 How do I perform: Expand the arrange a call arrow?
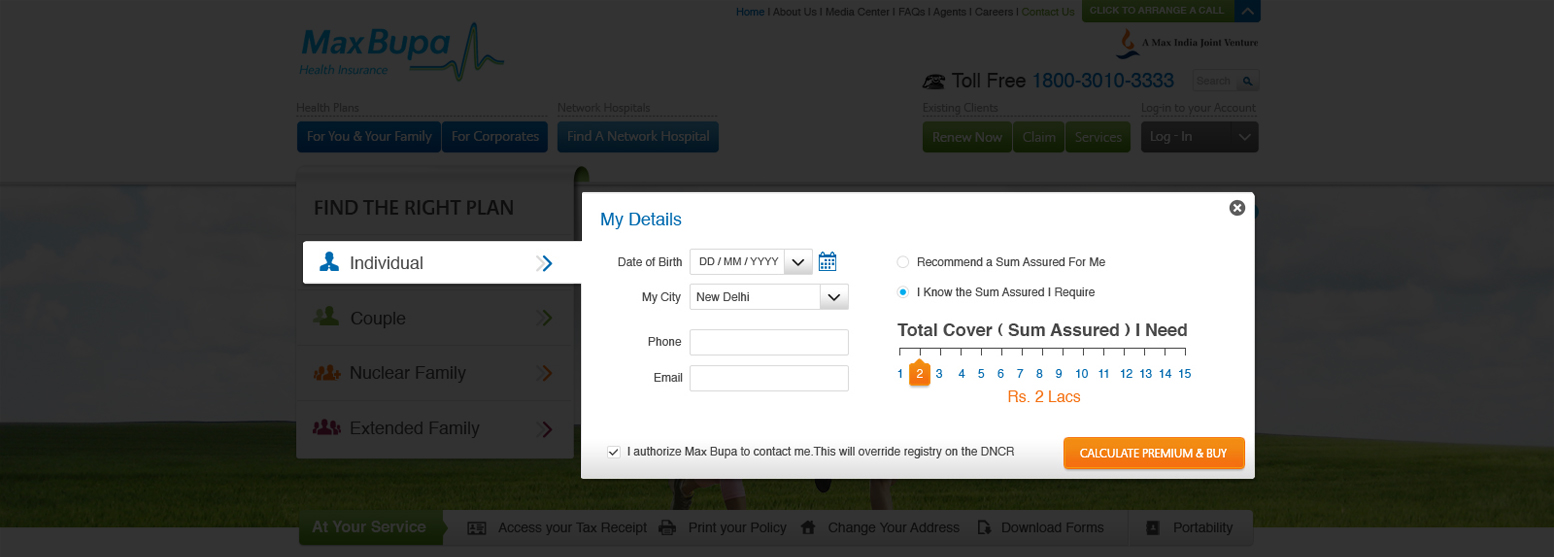(1247, 11)
